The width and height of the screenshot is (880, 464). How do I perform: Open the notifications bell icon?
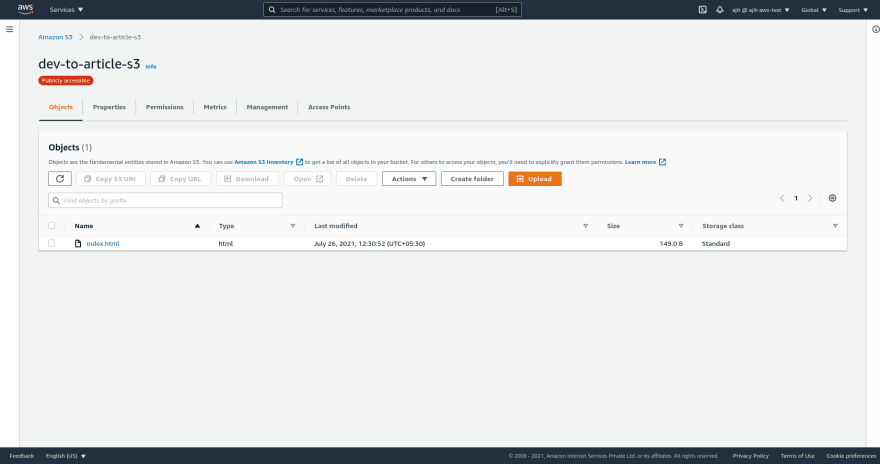click(x=719, y=10)
